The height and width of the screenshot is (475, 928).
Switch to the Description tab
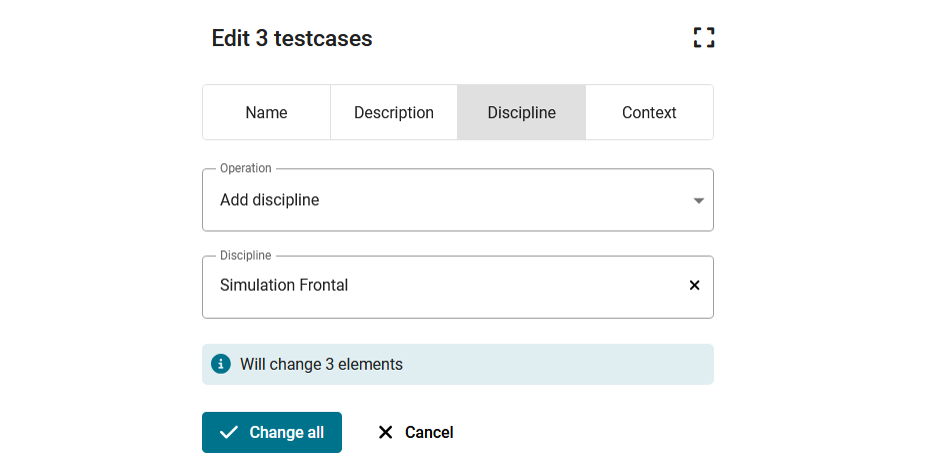click(394, 112)
